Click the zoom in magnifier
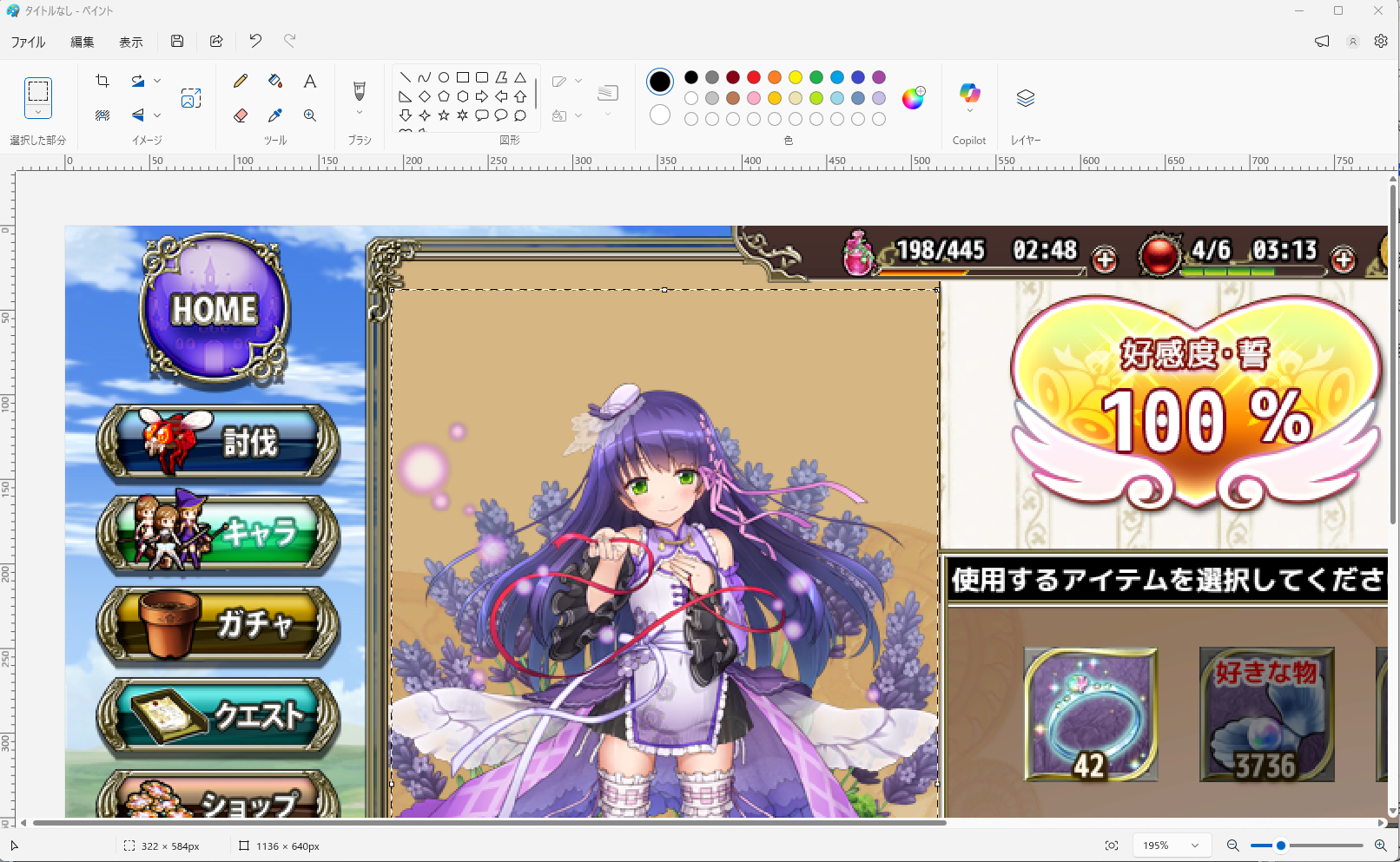The height and width of the screenshot is (862, 1400). 1380,846
